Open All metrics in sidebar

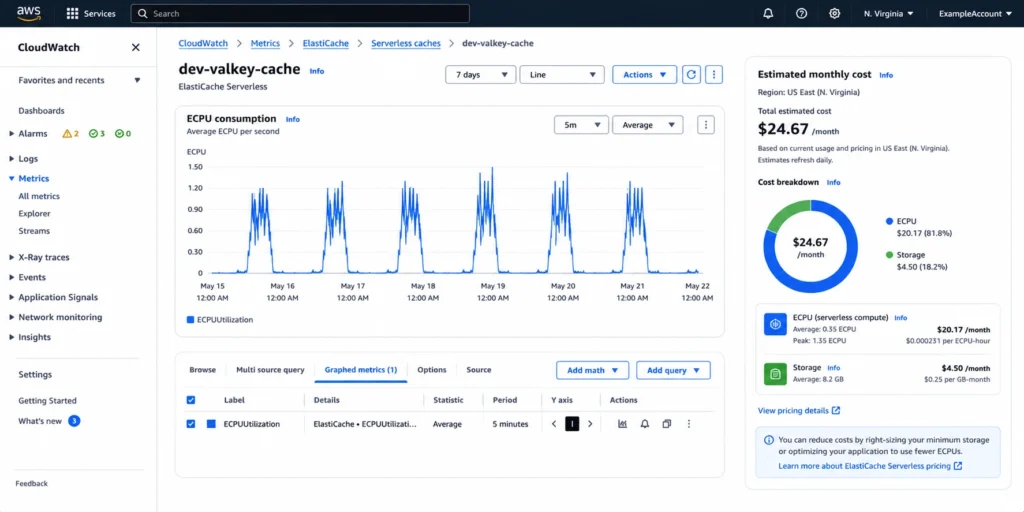pyautogui.click(x=39, y=196)
